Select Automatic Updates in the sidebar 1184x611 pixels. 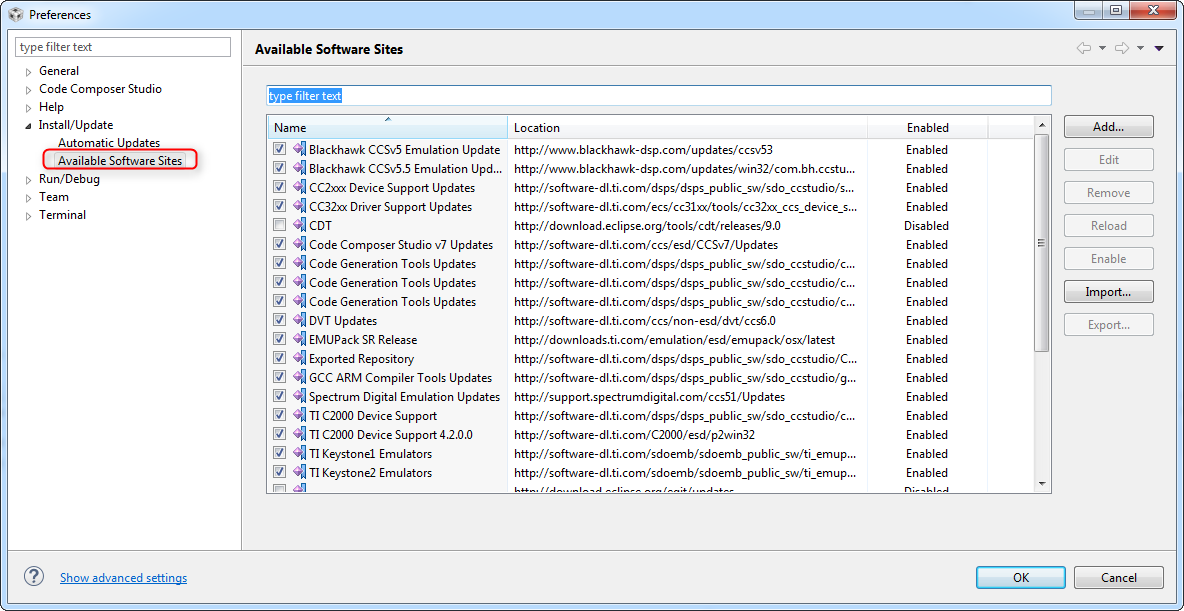pyautogui.click(x=108, y=142)
